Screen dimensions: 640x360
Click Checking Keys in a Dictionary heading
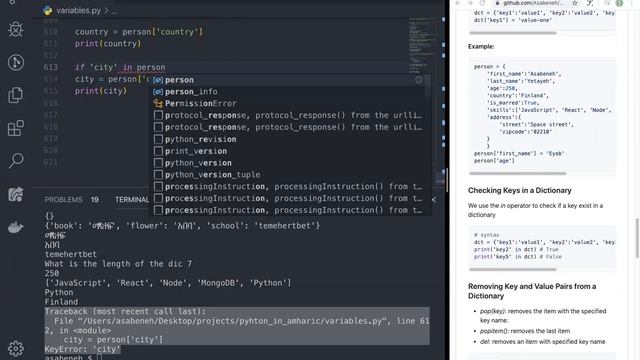[520, 191]
